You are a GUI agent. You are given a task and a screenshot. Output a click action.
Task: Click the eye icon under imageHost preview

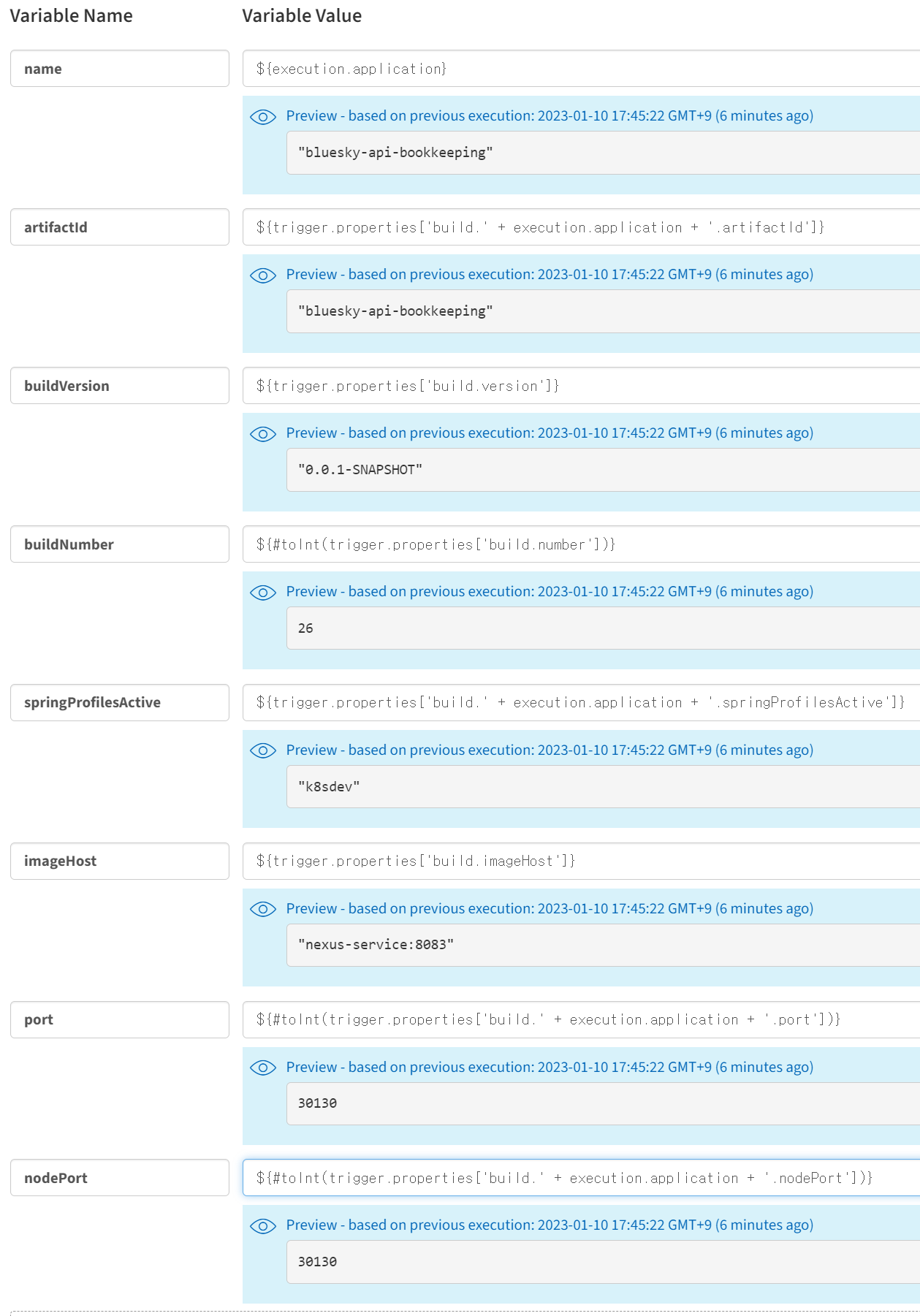(262, 909)
